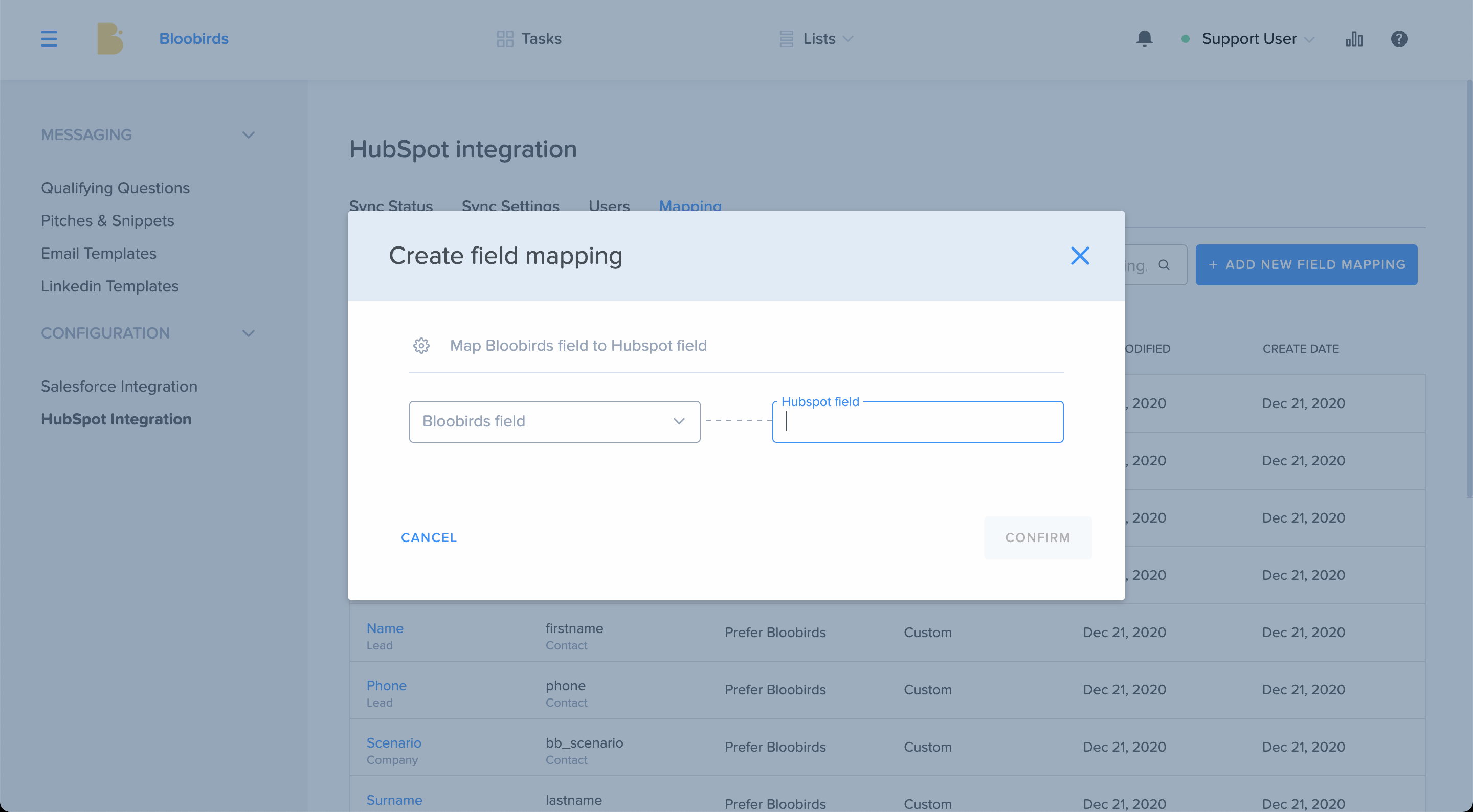
Task: Click Custom in the Name row
Action: point(927,633)
